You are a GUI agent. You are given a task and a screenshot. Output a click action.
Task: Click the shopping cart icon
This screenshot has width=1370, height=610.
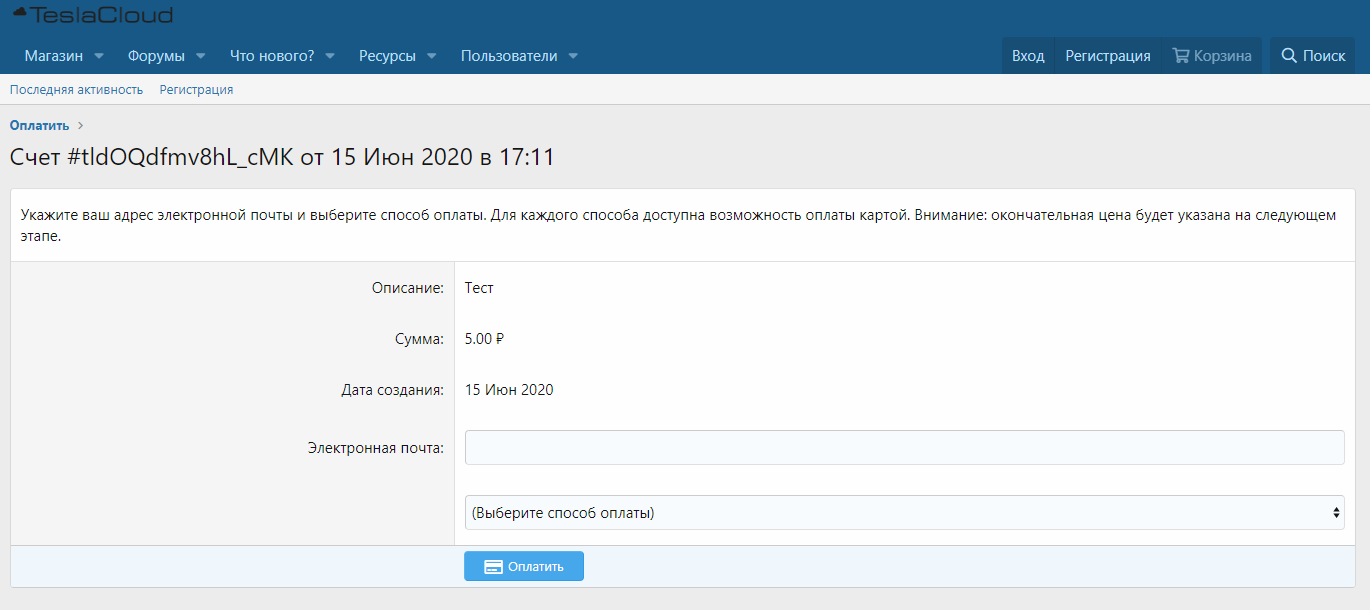(1181, 56)
